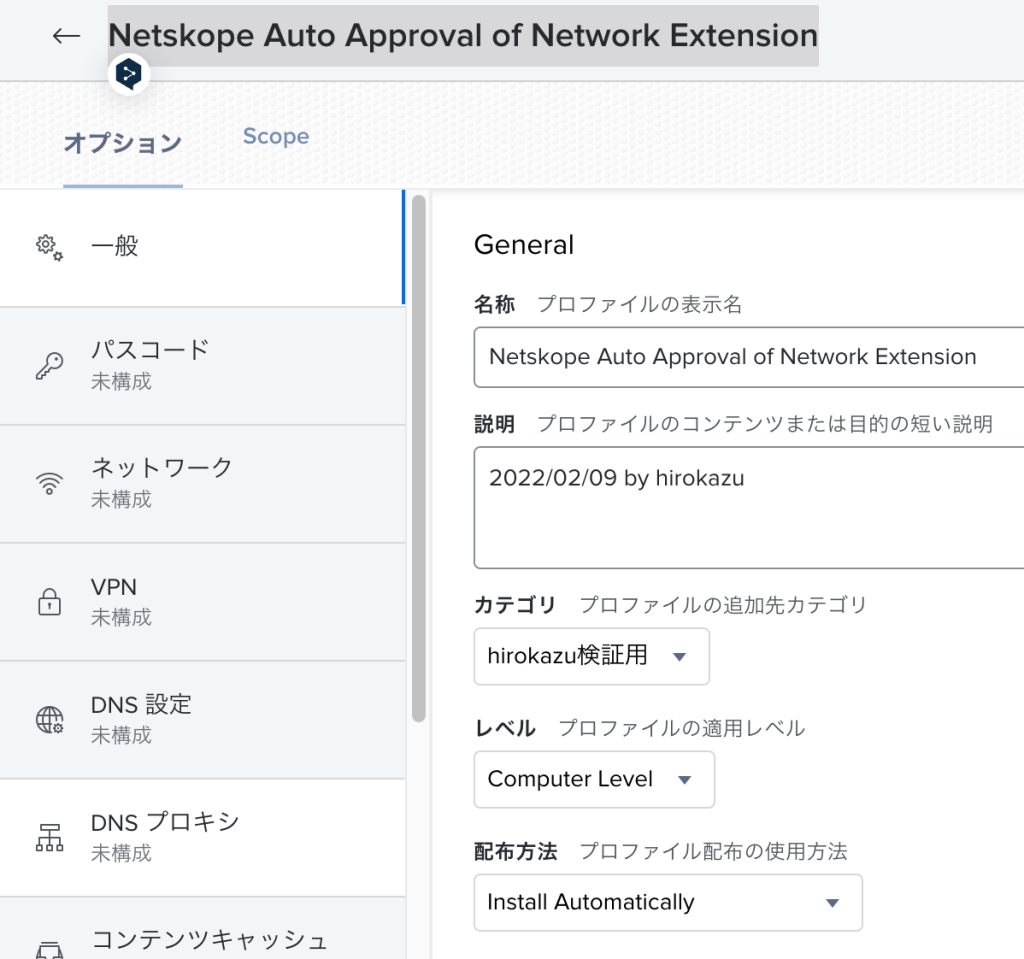Click the カテゴリ field label
This screenshot has width=1024, height=959.
point(515,605)
